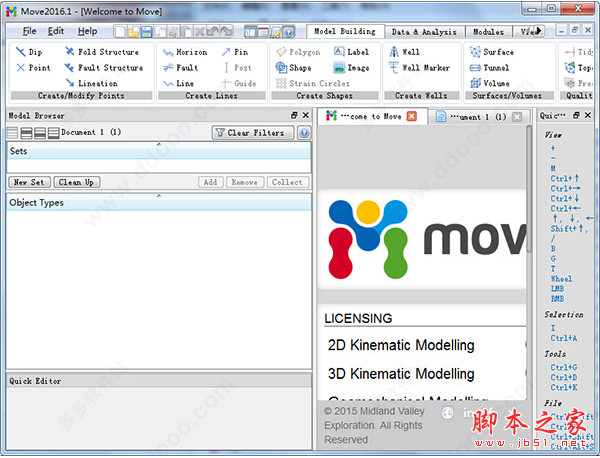The height and width of the screenshot is (458, 600).
Task: Click the Open folder toolbar icon
Action: [133, 31]
